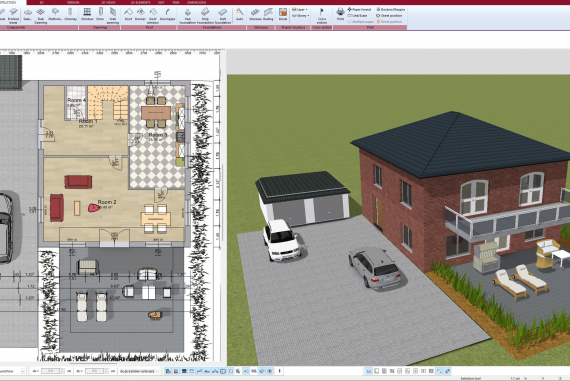Viewport: 570px width, 381px height.
Task: Select the Room tool
Action: pos(283,14)
